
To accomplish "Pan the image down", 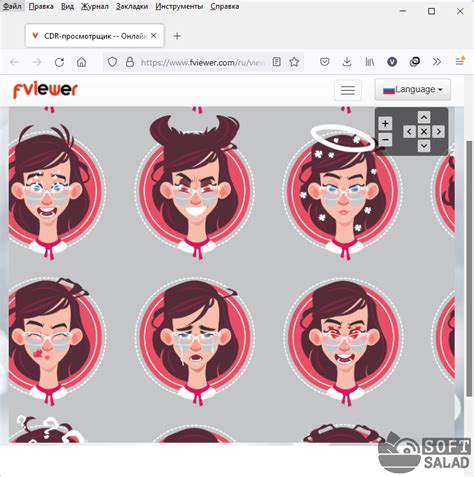I will pyautogui.click(x=424, y=146).
